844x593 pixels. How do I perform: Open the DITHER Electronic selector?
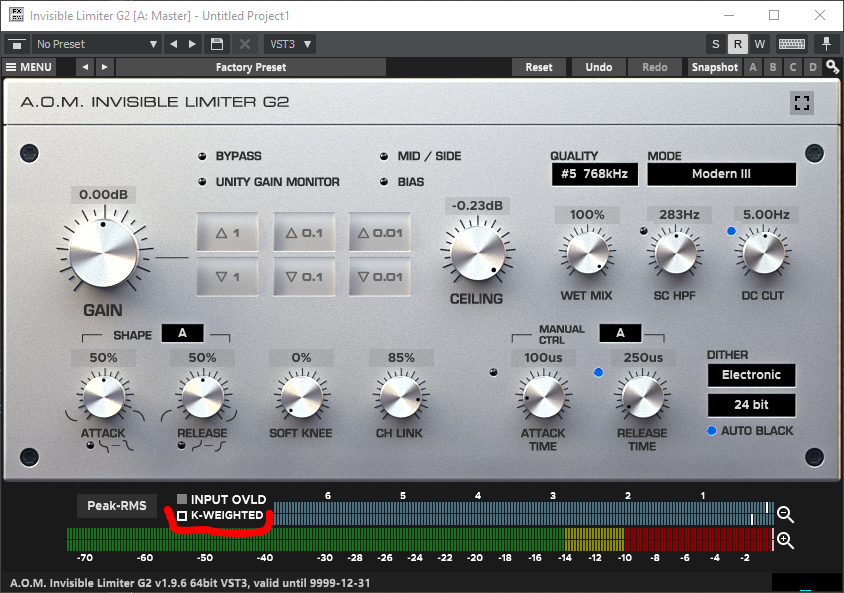click(x=751, y=375)
